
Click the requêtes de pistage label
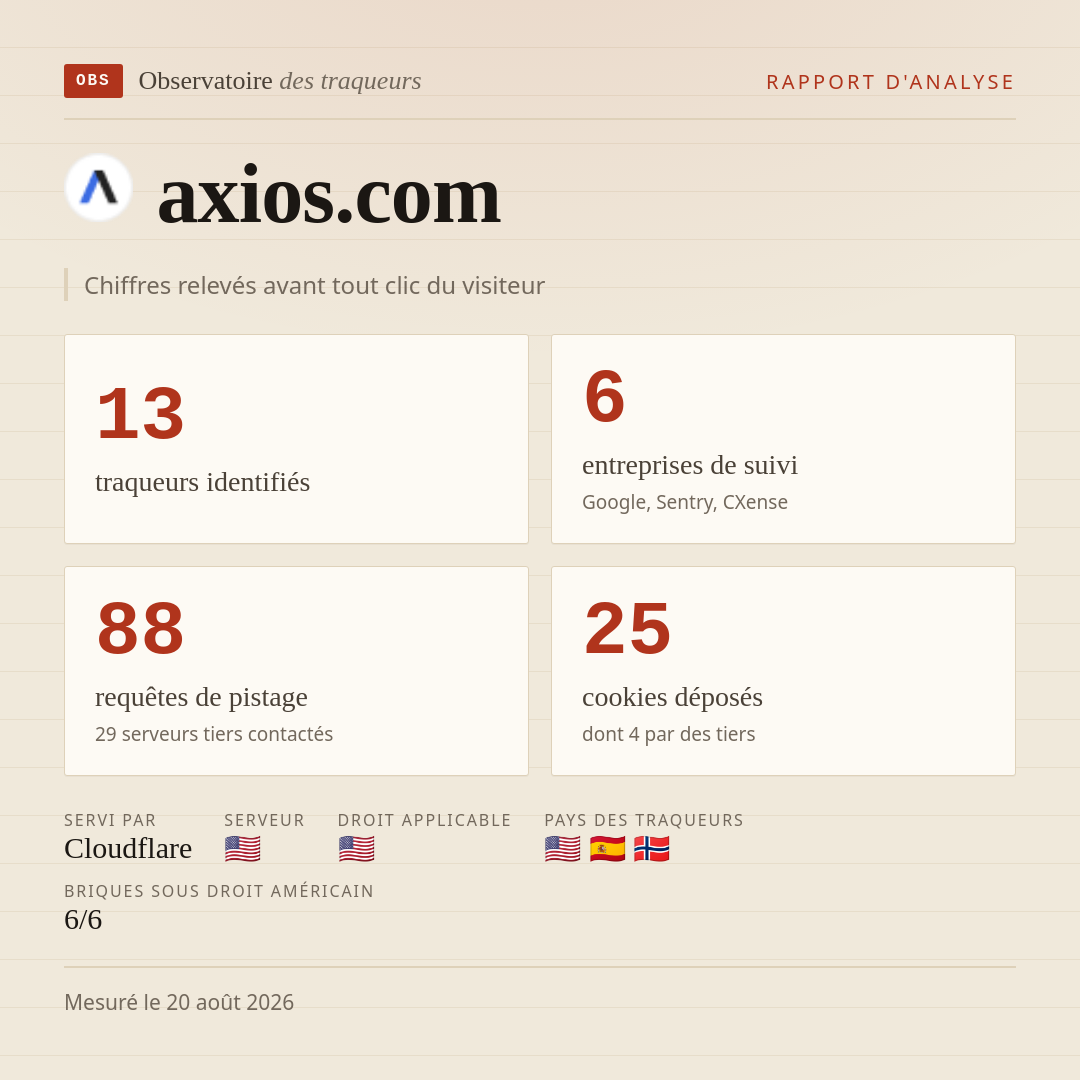click(201, 697)
